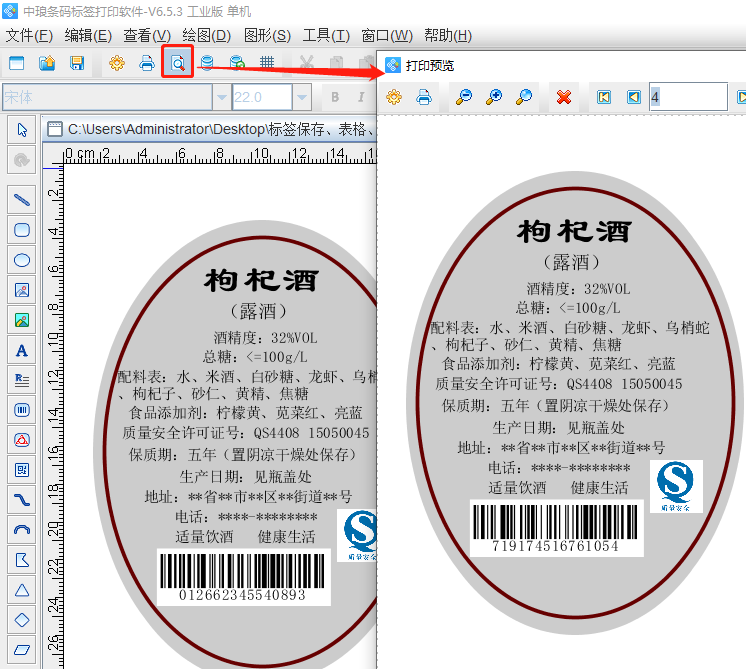The image size is (746, 669).
Task: Click zoom out in print preview
Action: tap(463, 97)
